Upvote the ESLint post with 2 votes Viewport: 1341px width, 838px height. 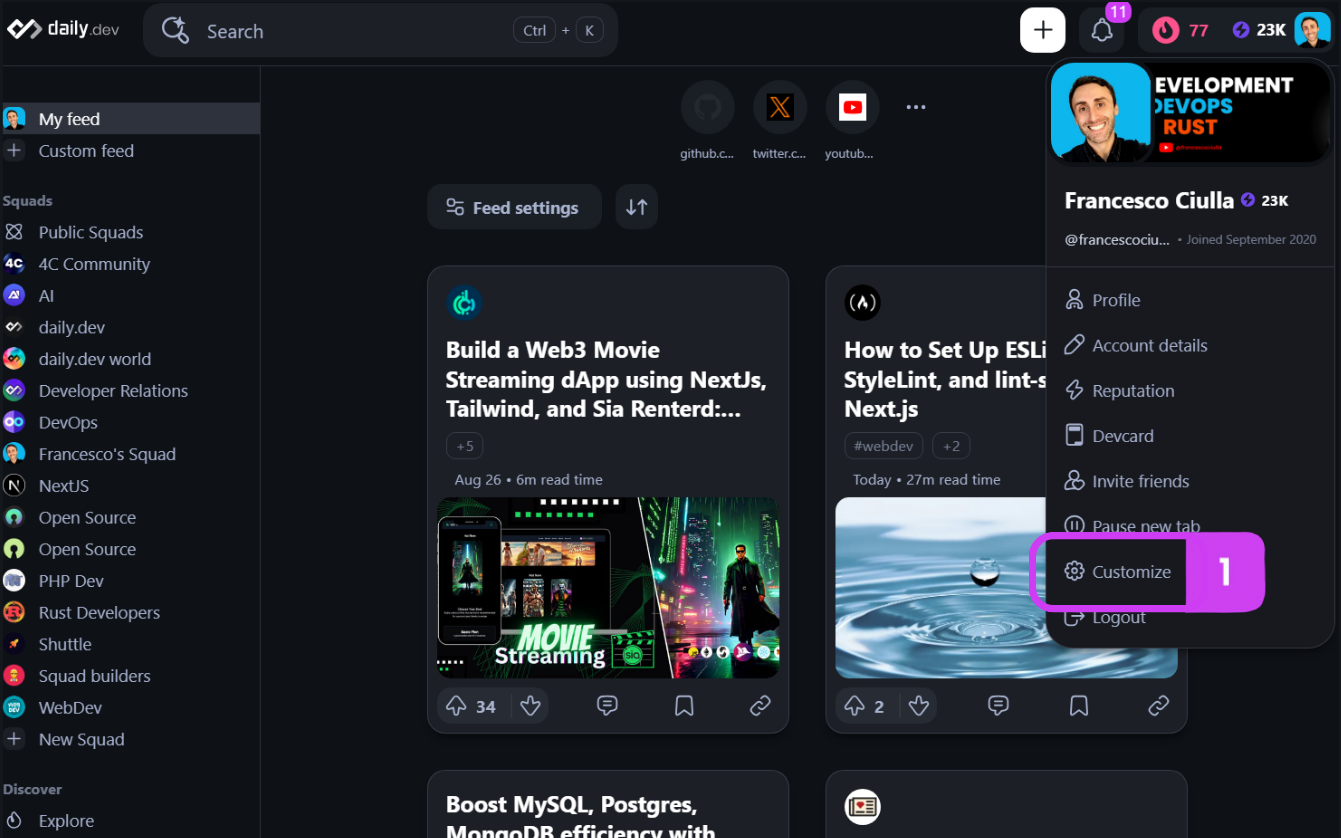(x=865, y=706)
